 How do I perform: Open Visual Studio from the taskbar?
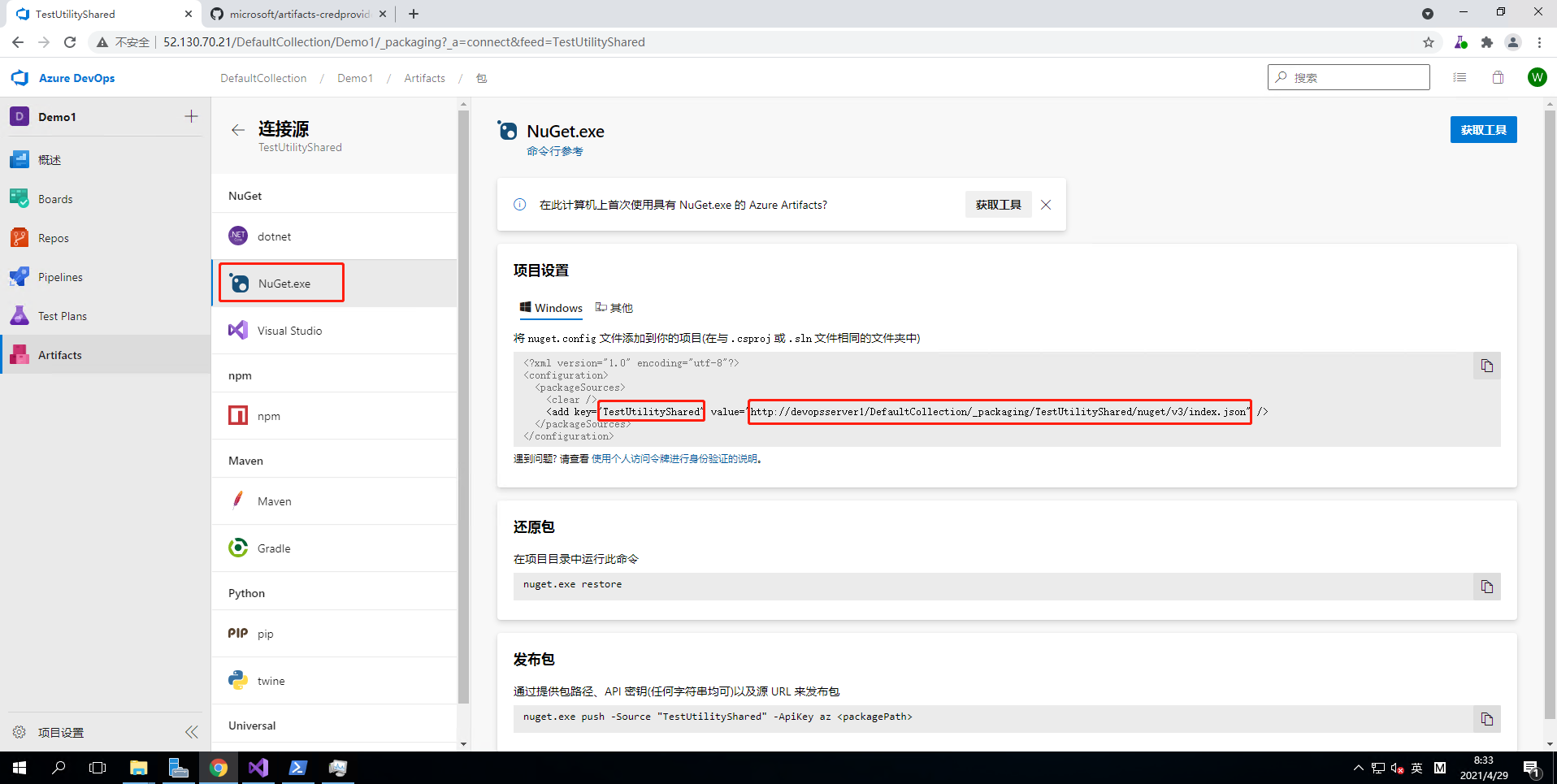coord(258,768)
